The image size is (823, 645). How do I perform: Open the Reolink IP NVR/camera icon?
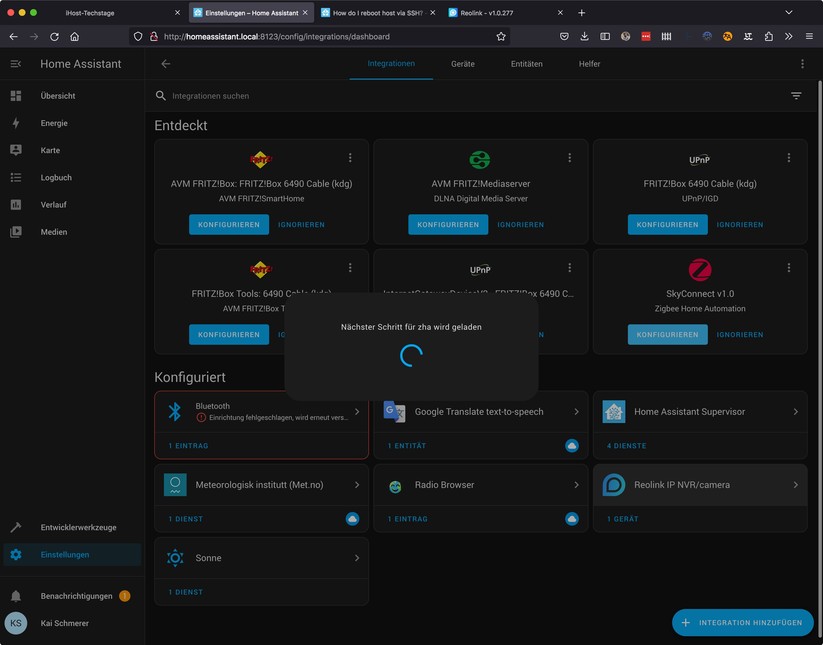(x=614, y=484)
